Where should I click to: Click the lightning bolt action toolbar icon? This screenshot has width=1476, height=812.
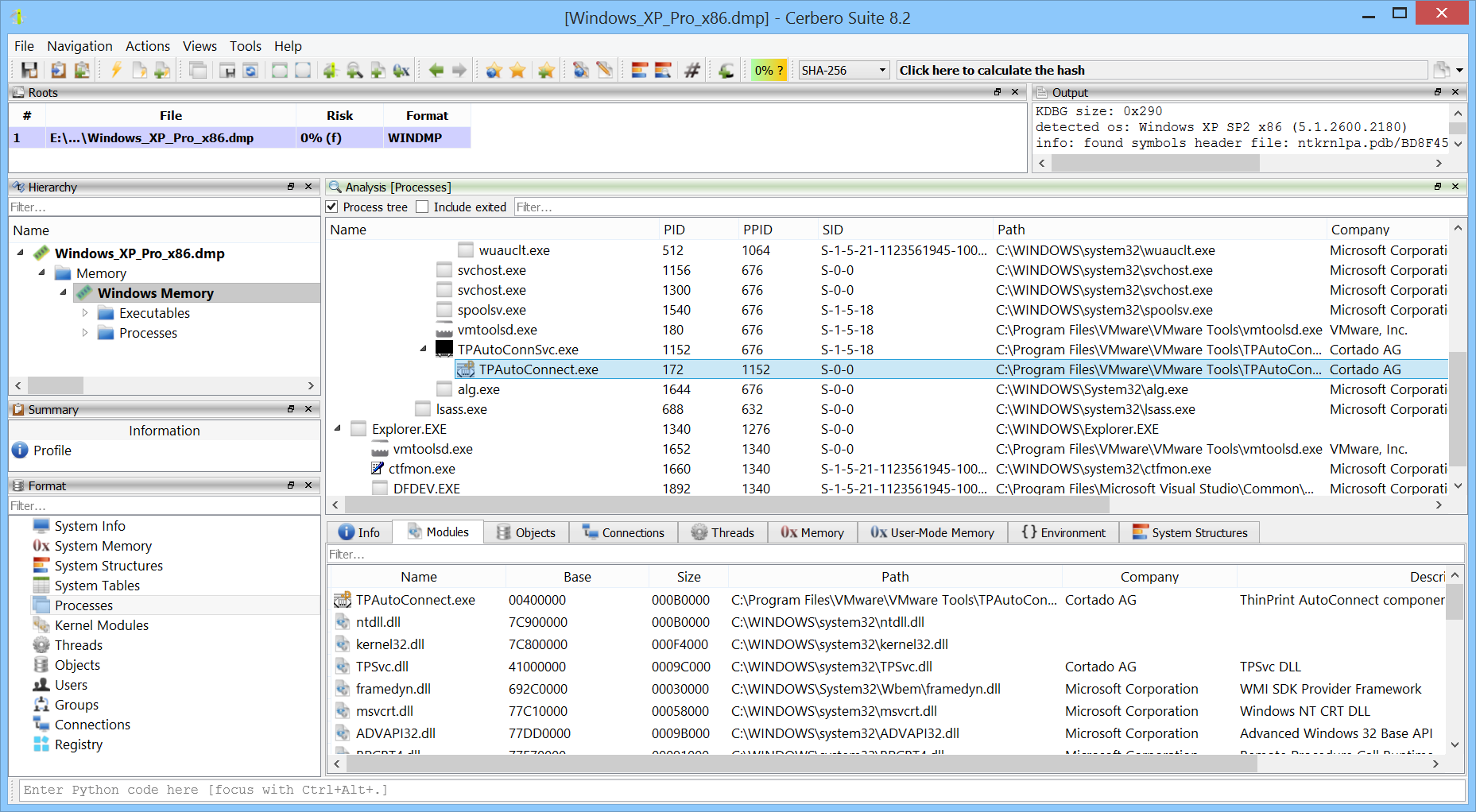pos(116,70)
